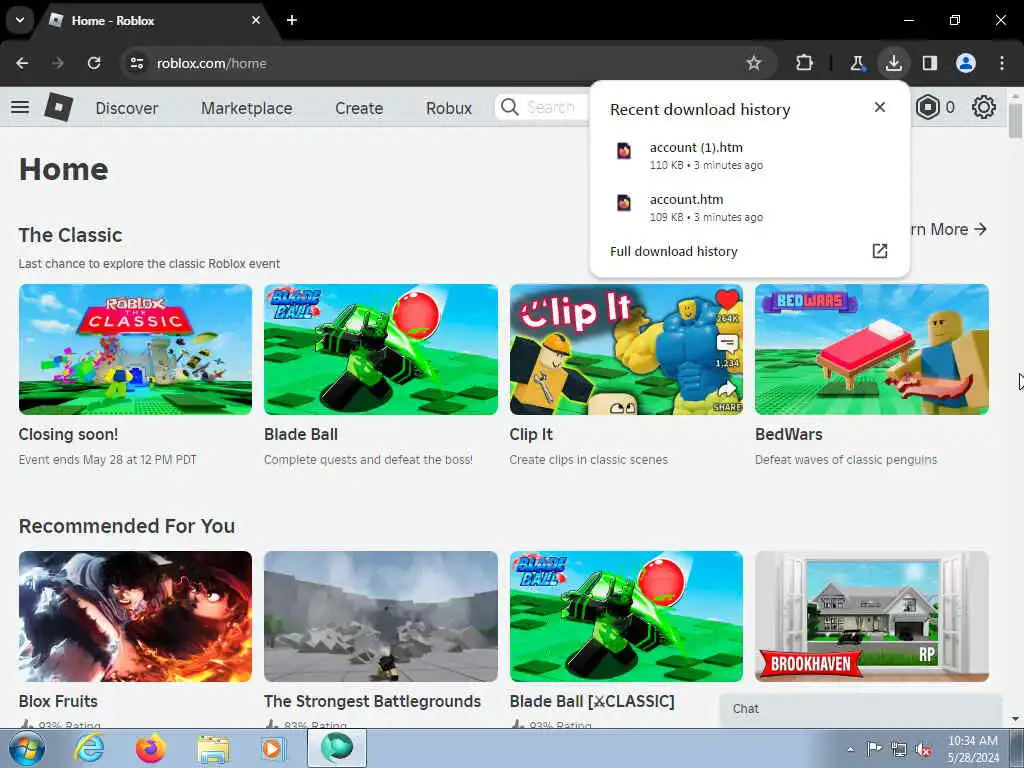Click Recommended For You heading
Image resolution: width=1024 pixels, height=768 pixels.
[x=127, y=526]
